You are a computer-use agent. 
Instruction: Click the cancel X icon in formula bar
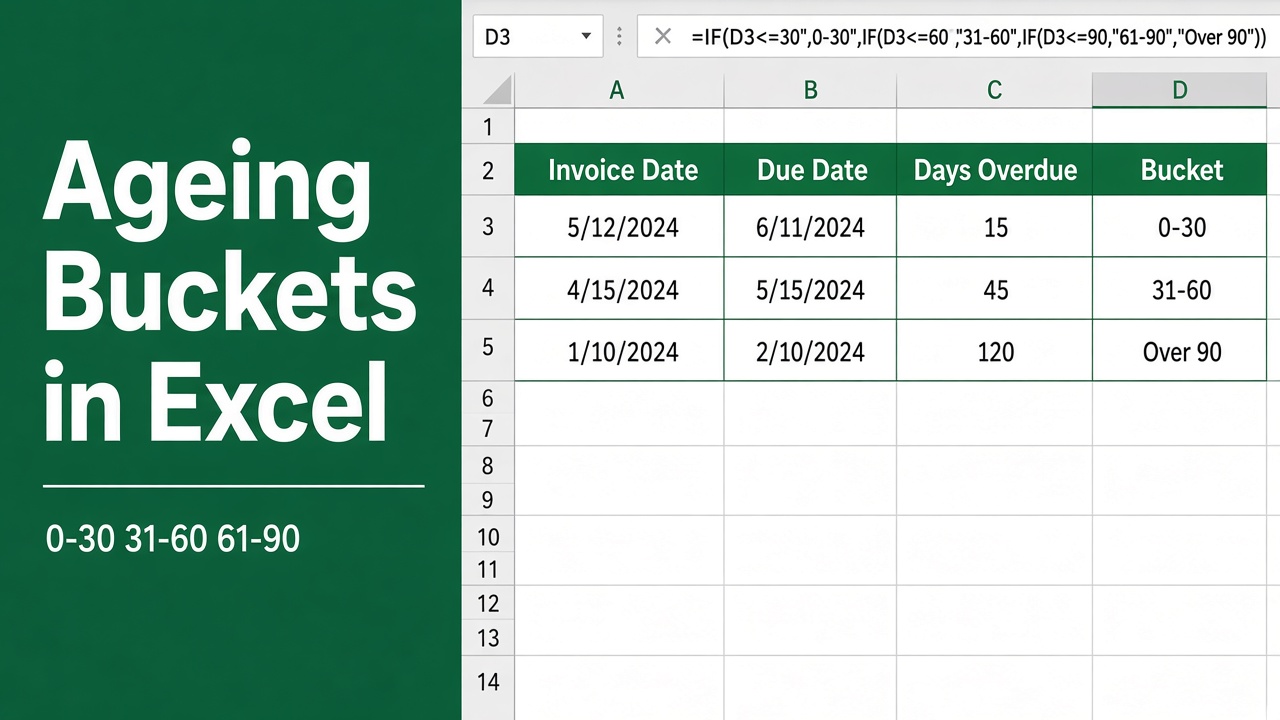(662, 37)
